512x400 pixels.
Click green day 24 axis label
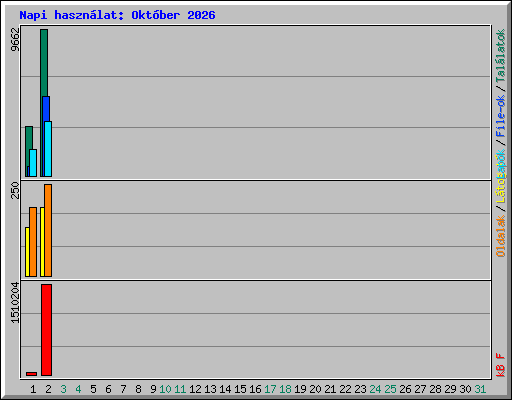coord(375,389)
